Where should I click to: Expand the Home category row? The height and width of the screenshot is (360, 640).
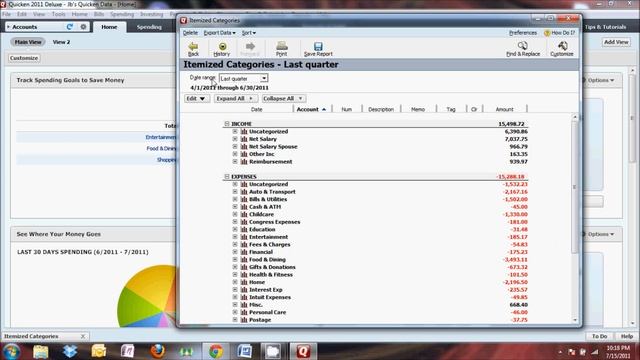[x=235, y=282]
